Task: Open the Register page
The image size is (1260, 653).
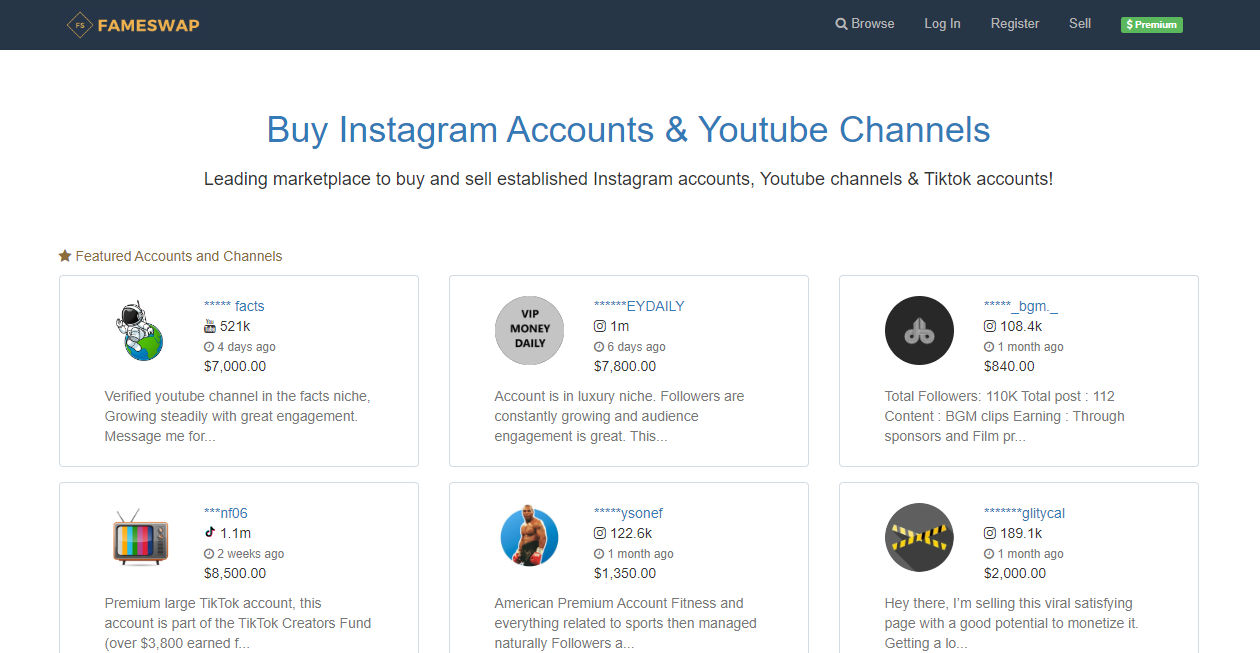Action: pos(1015,24)
